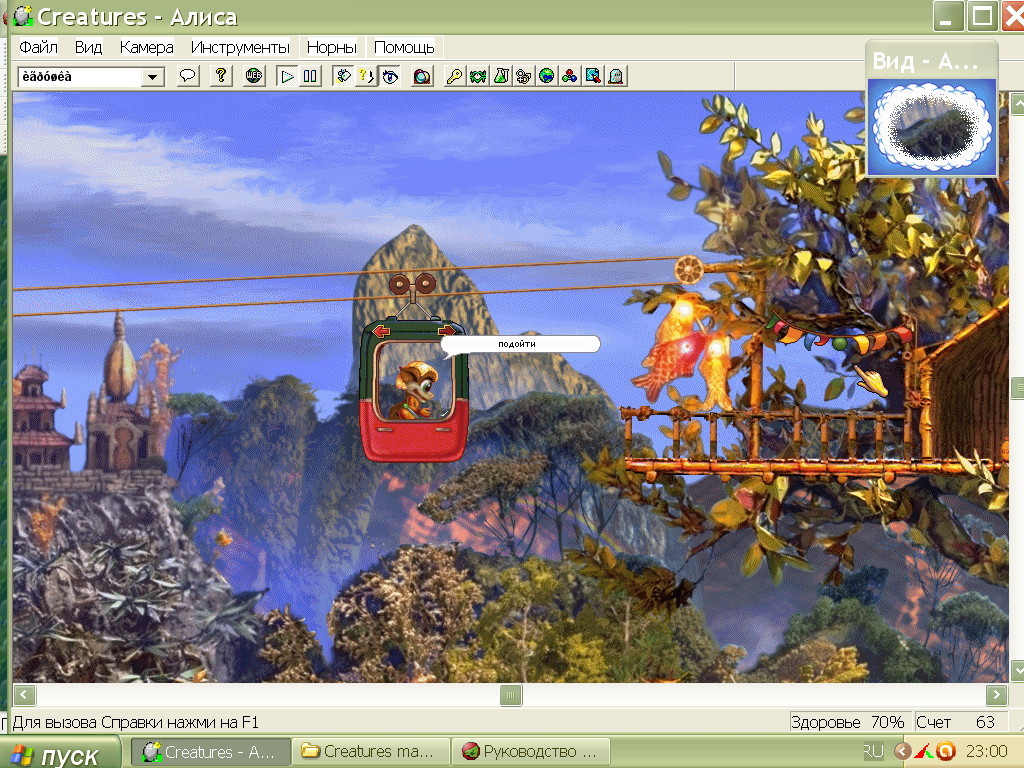
Task: Click the Creatures app icon in title bar
Action: 23,16
